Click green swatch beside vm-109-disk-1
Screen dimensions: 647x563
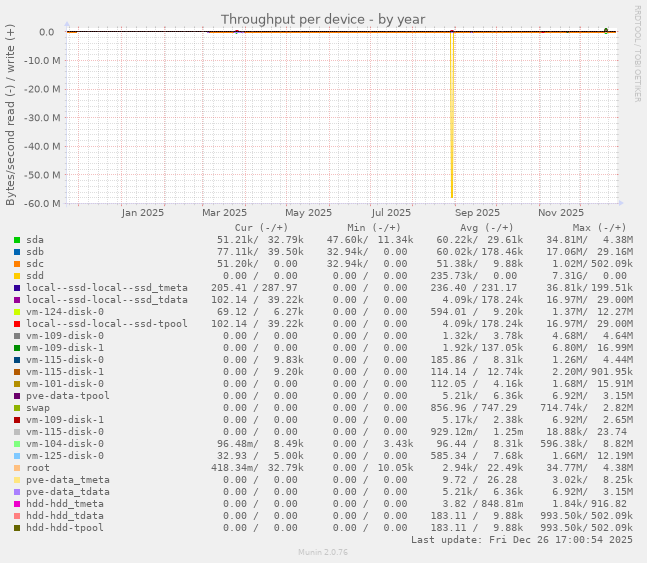[17, 348]
